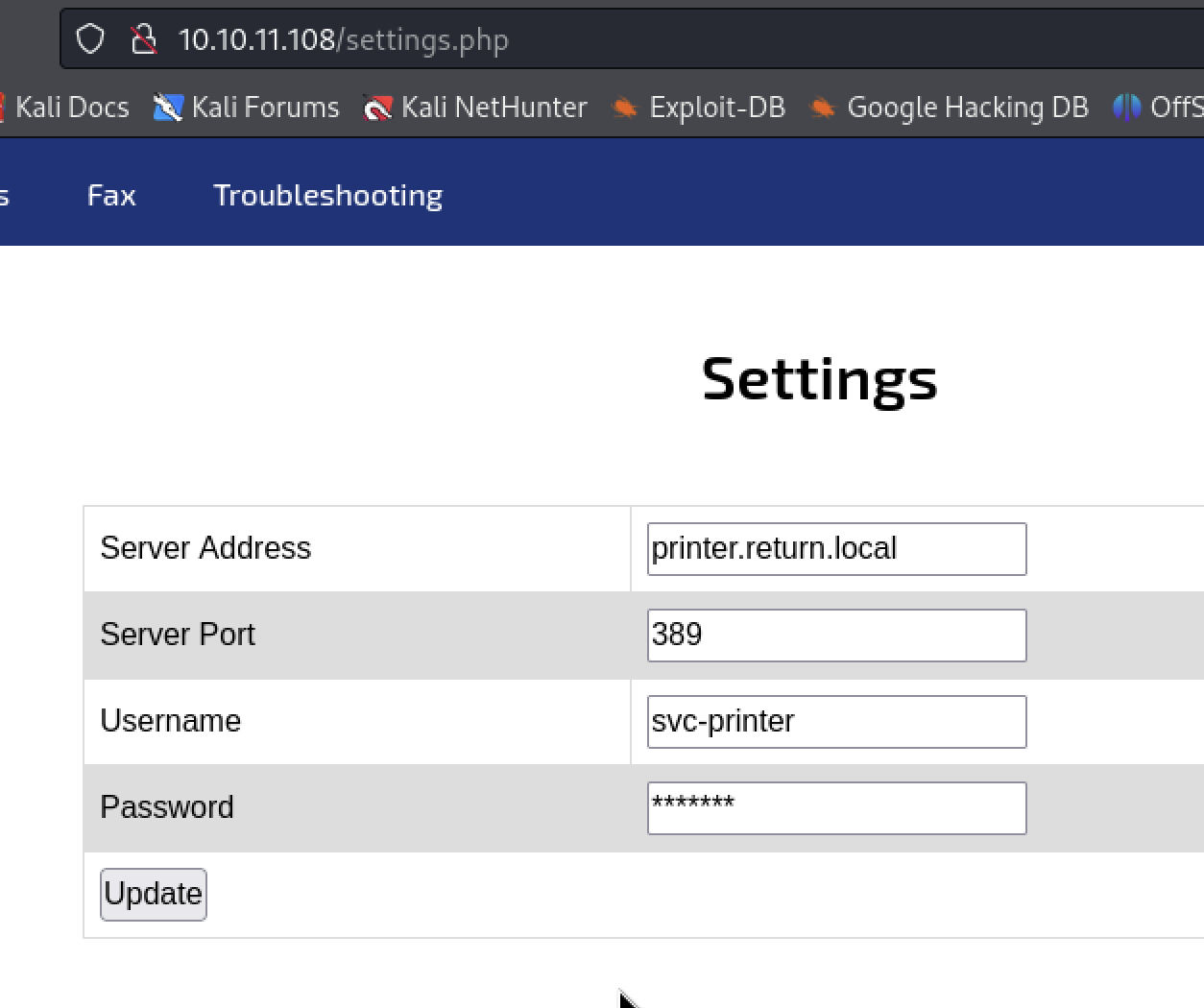Open the Kali Docs bookmark
The image size is (1204, 1008).
click(72, 108)
